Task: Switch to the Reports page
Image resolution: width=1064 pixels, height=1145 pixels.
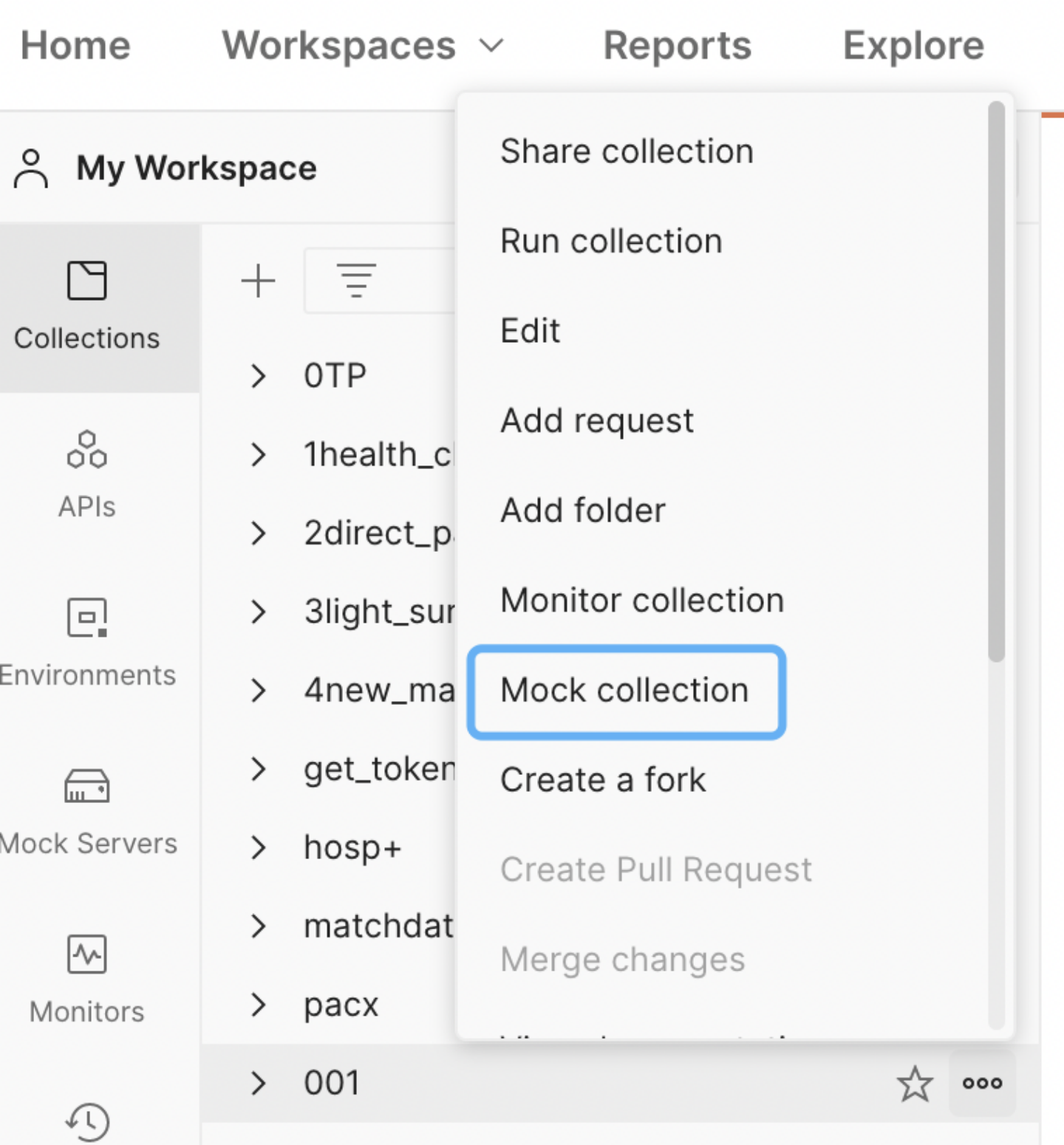Action: pos(676,46)
